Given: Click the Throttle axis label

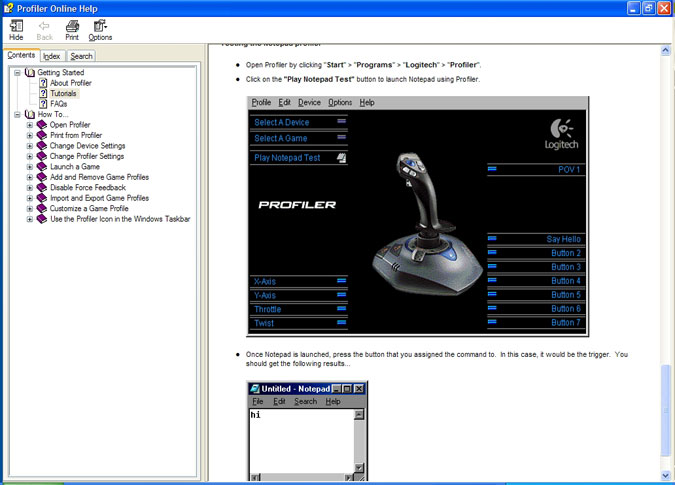Looking at the screenshot, I should (x=267, y=309).
